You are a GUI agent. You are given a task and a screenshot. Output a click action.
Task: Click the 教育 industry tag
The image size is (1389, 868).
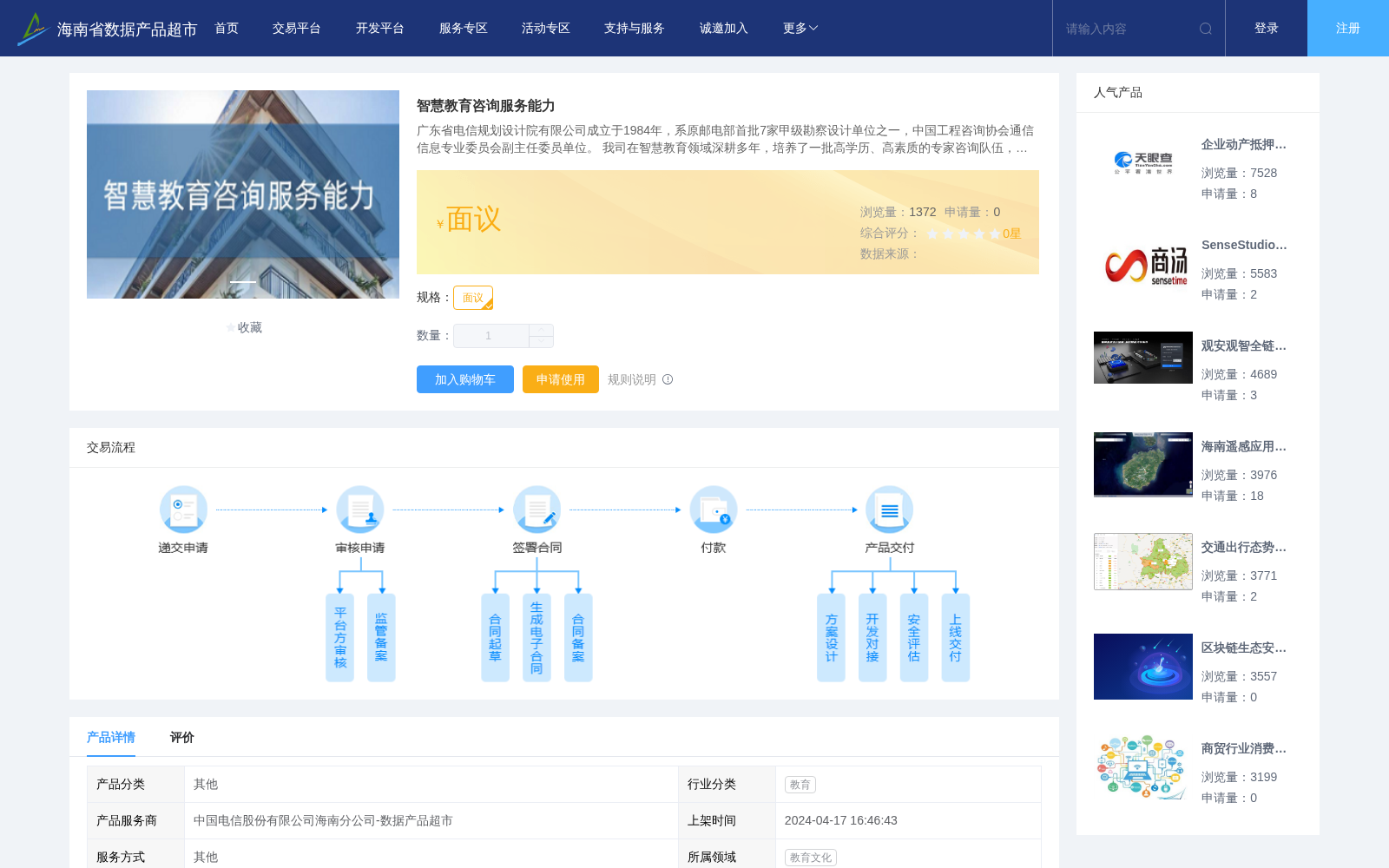[800, 785]
